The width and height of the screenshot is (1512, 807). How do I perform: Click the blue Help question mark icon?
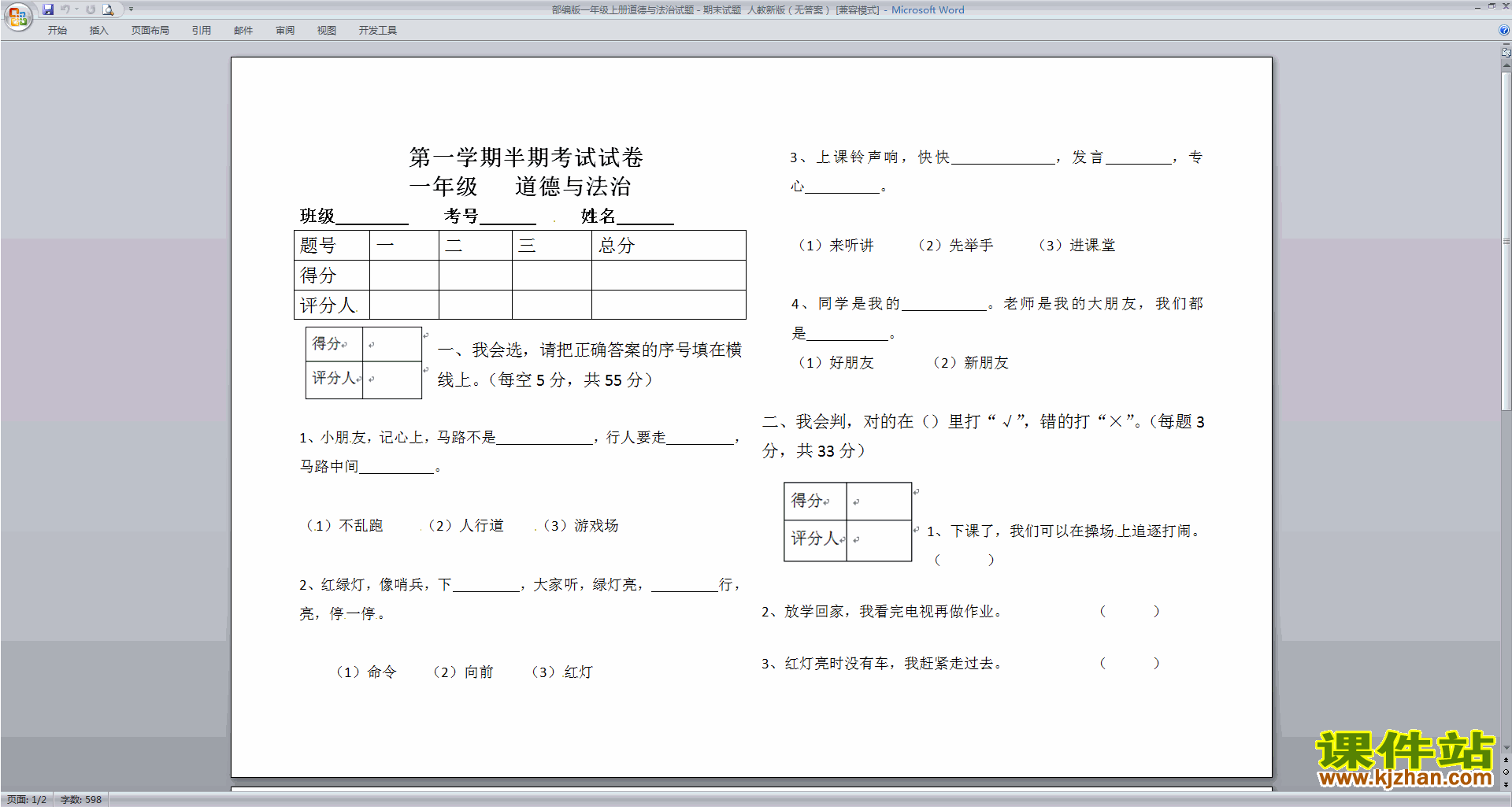[x=1504, y=31]
